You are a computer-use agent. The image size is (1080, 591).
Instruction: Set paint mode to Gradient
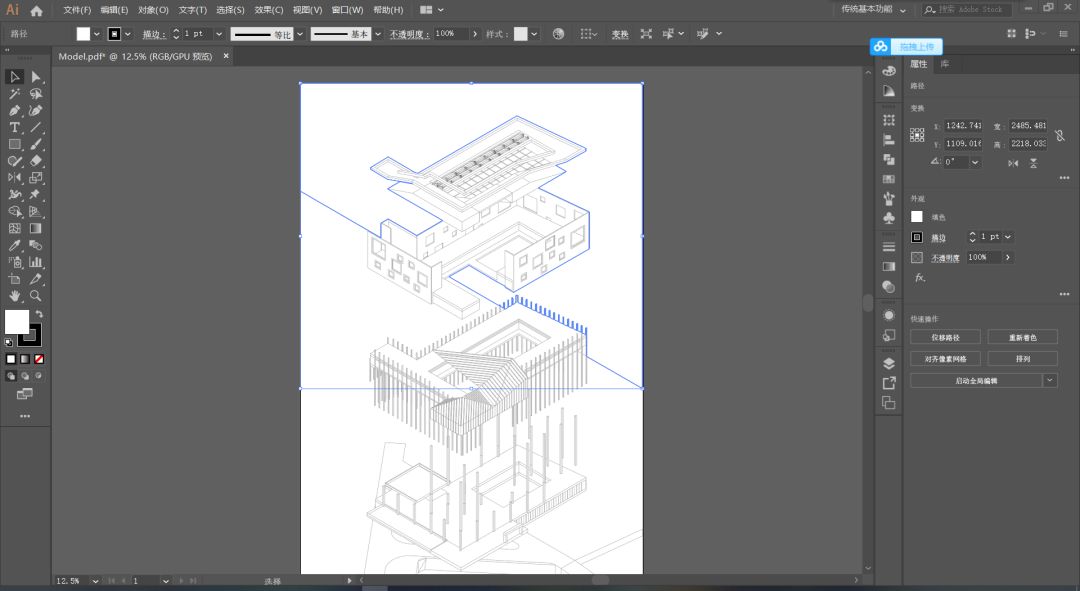(x=25, y=359)
